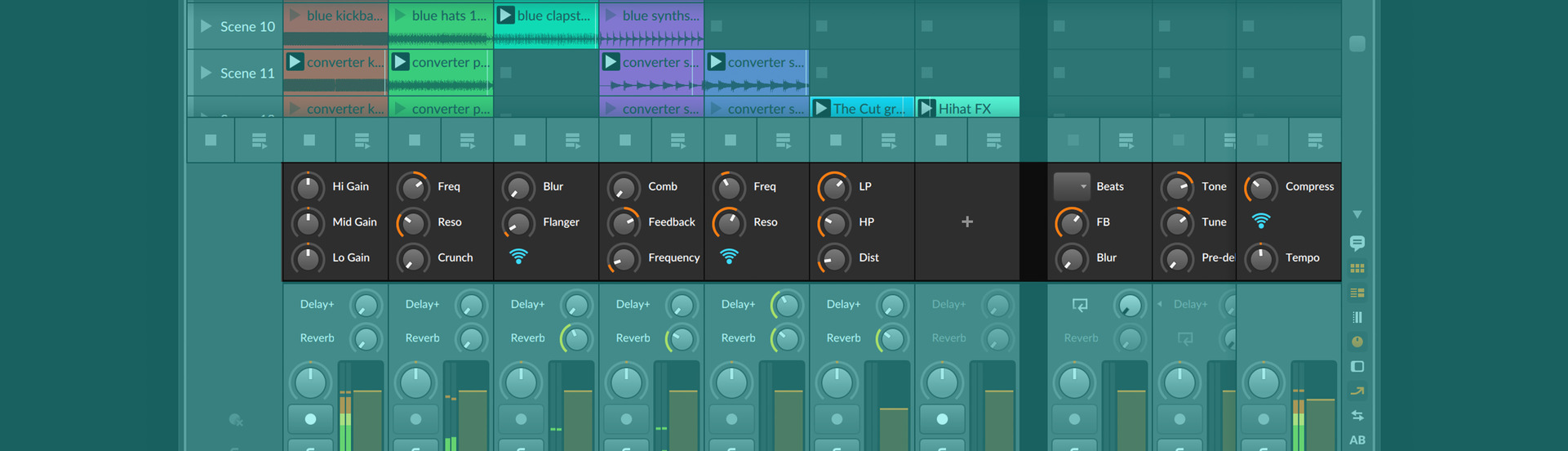Launch Scene 10

[206, 26]
